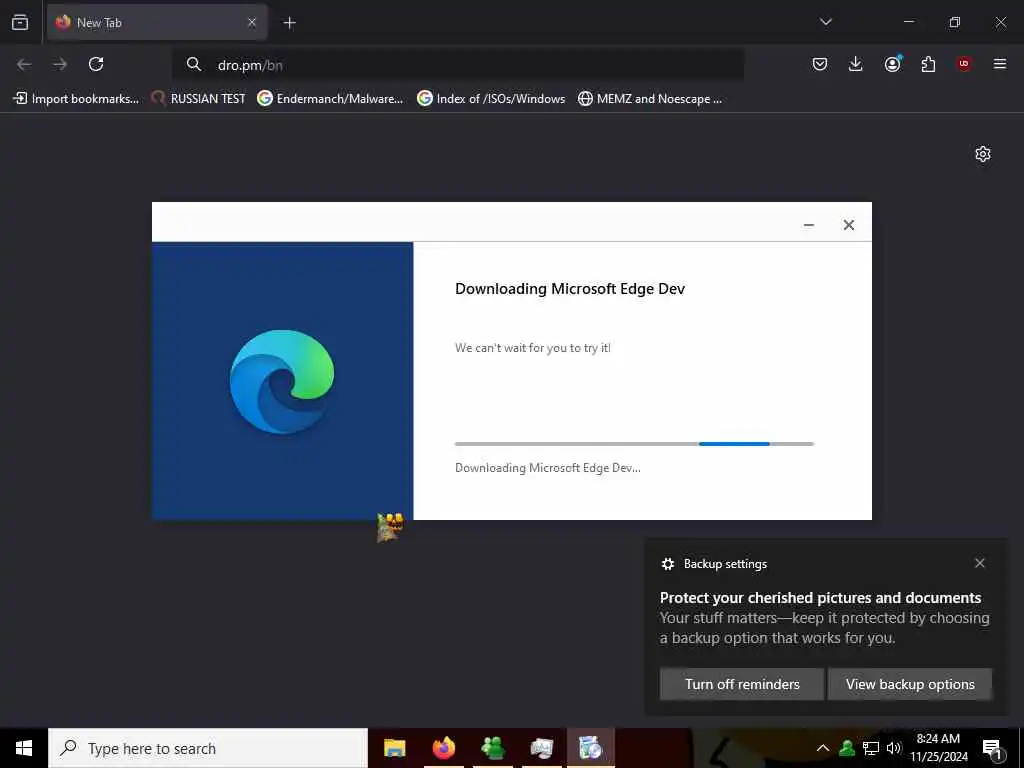Click the green user tray icon
This screenshot has height=768, width=1024.
(847, 748)
